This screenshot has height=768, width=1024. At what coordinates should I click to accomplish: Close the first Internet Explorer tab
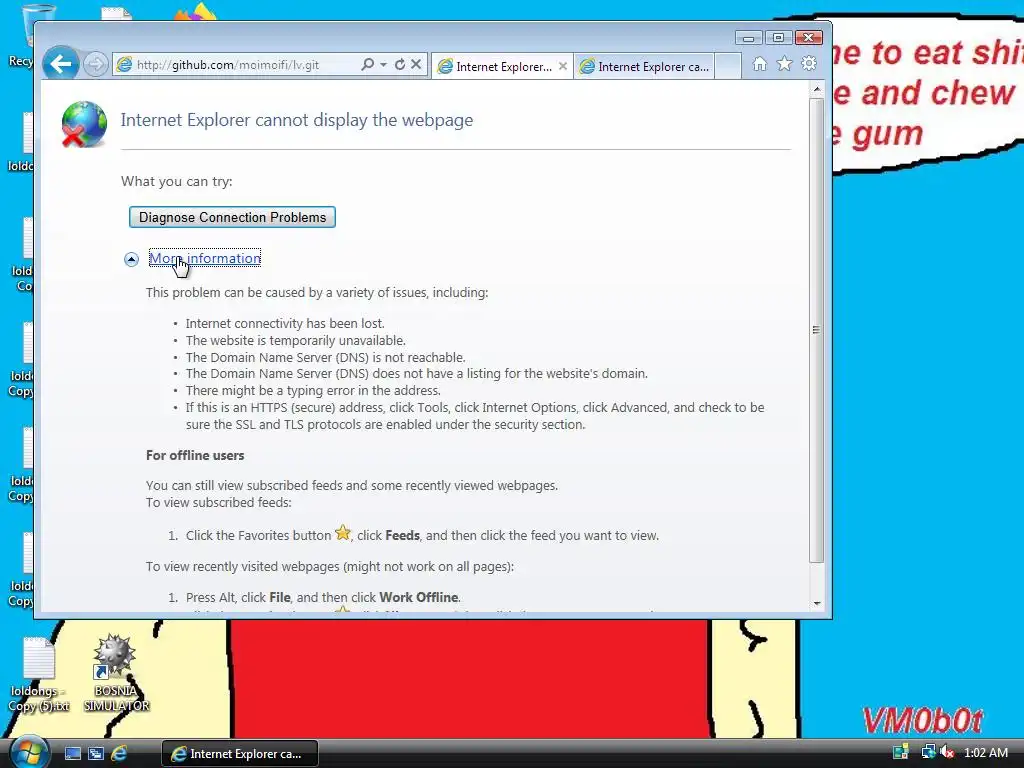point(563,66)
